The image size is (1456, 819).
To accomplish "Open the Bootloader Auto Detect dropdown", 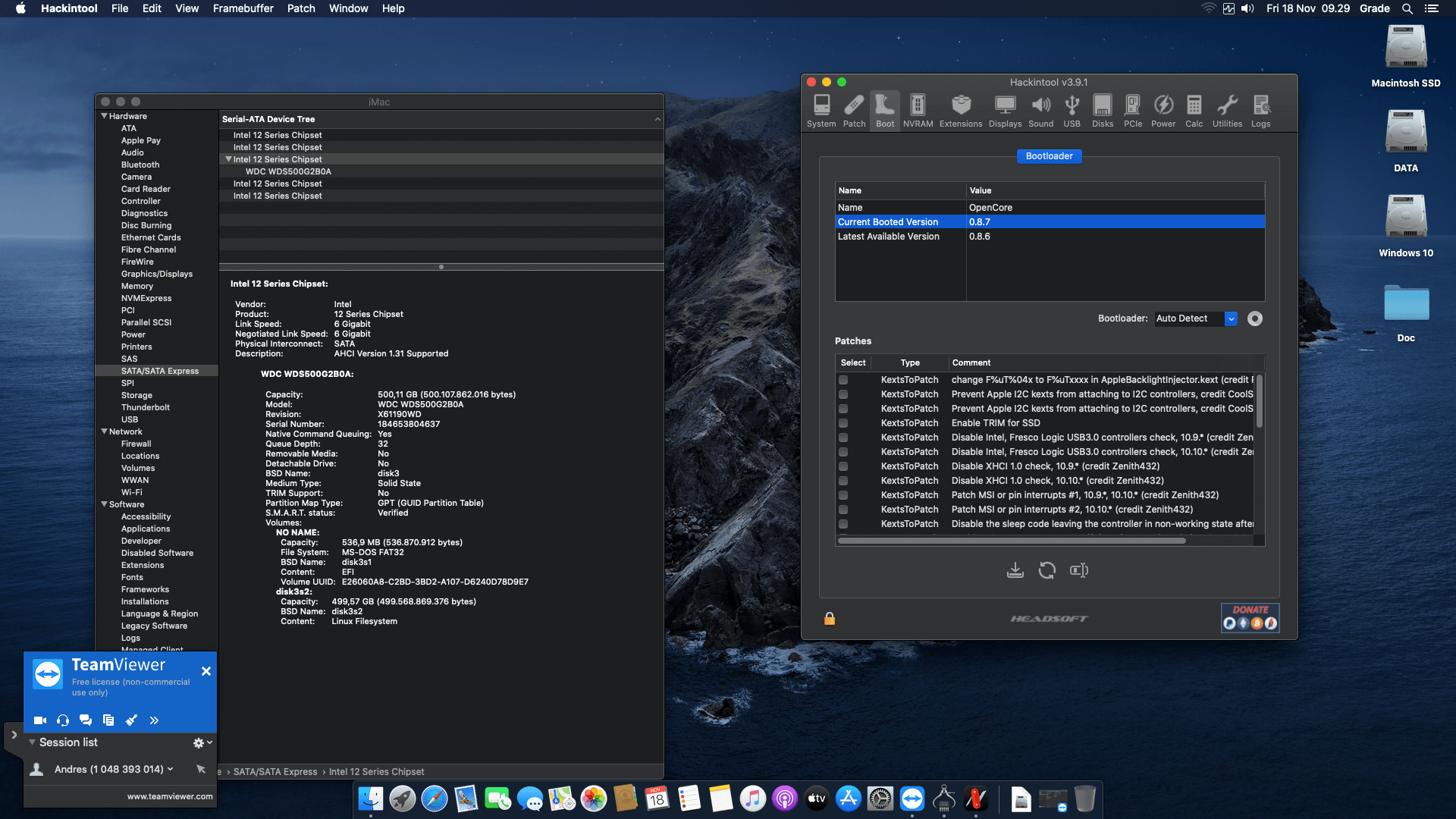I will click(1196, 318).
